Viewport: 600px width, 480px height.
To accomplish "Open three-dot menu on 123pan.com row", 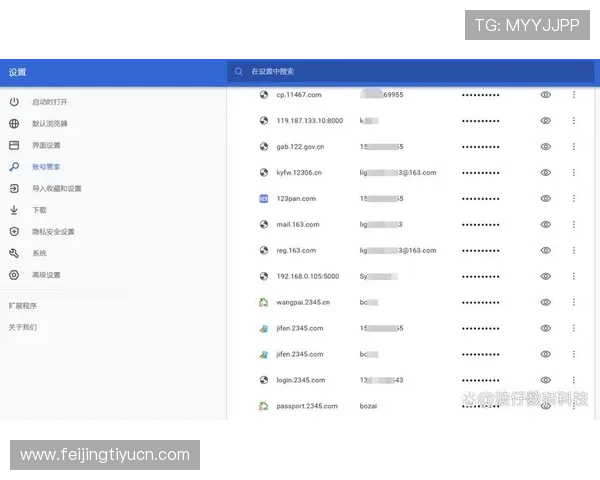I will click(x=574, y=199).
